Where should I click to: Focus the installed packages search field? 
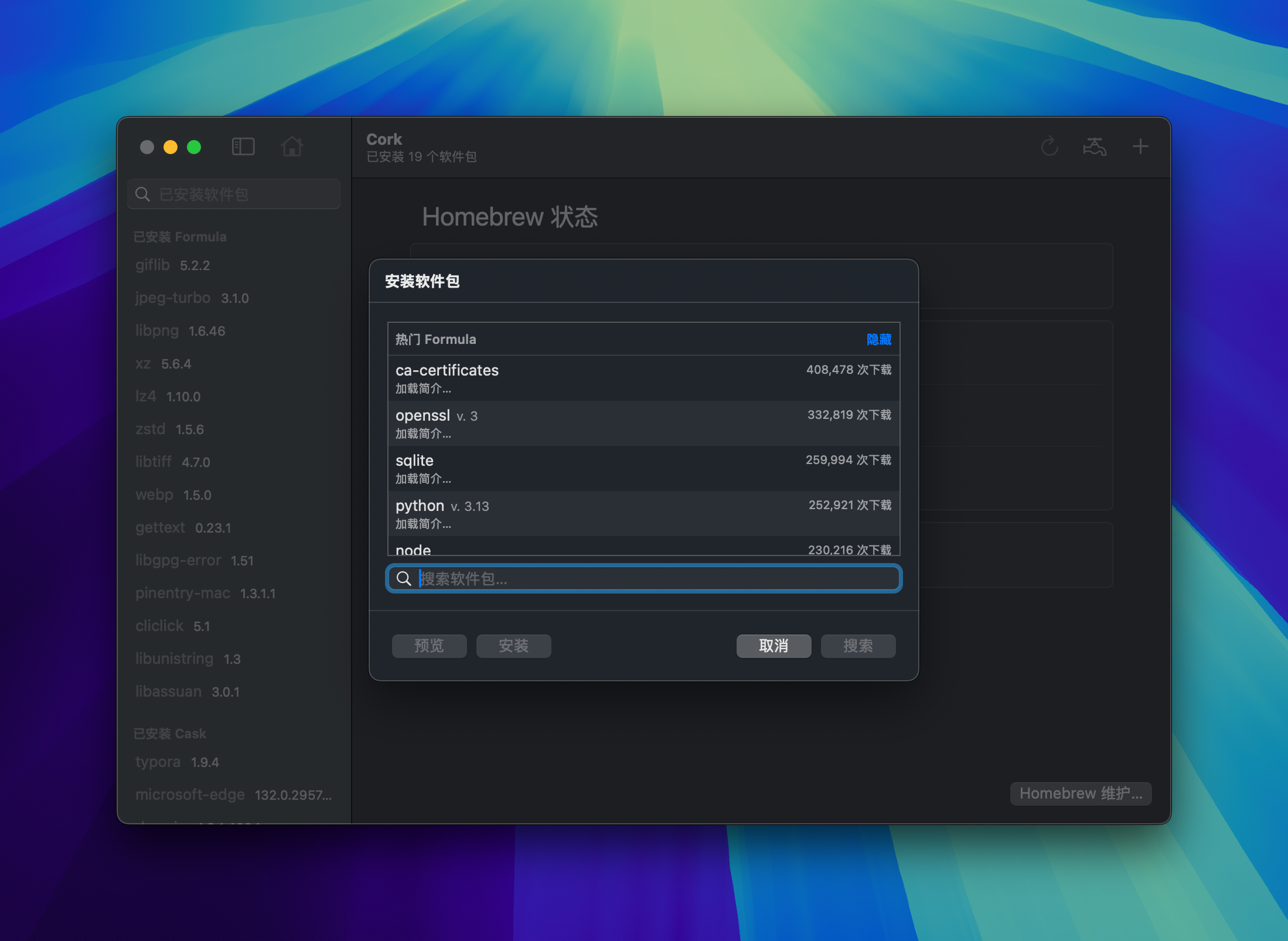234,194
